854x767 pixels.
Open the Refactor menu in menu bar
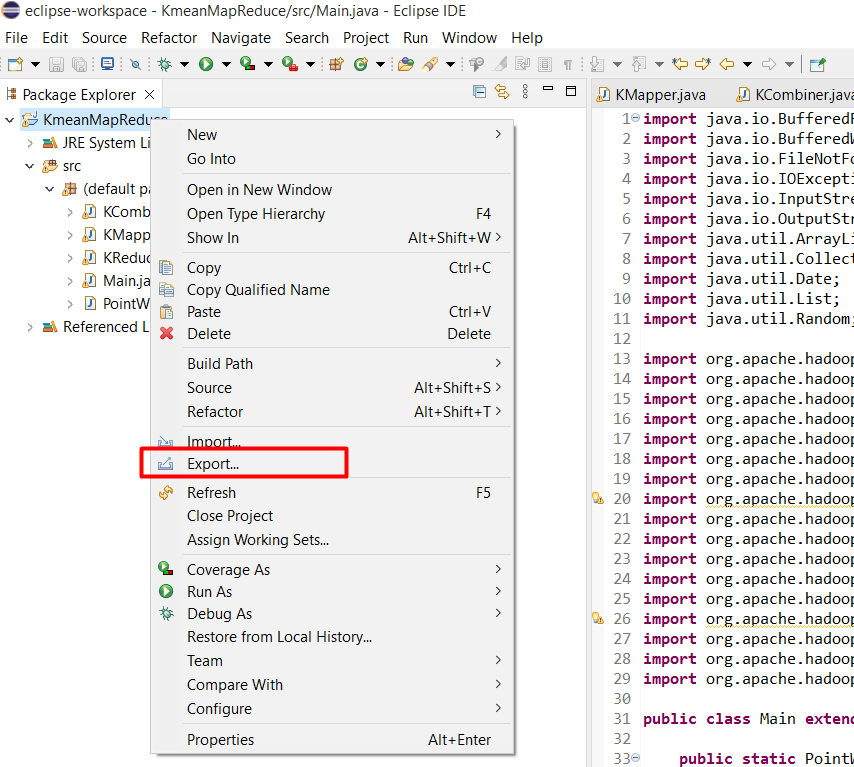coord(169,38)
